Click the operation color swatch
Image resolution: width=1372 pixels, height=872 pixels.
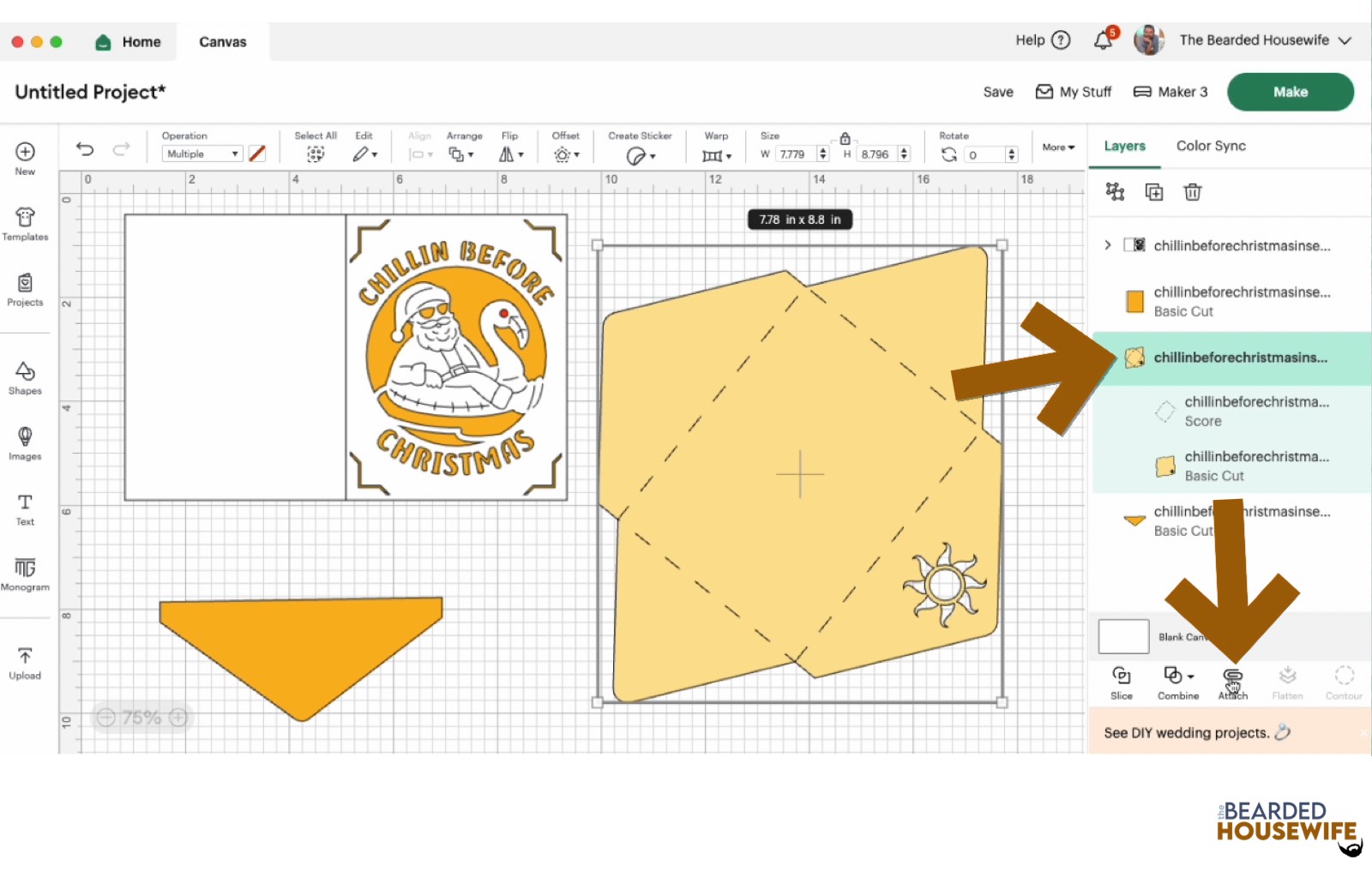(x=257, y=153)
